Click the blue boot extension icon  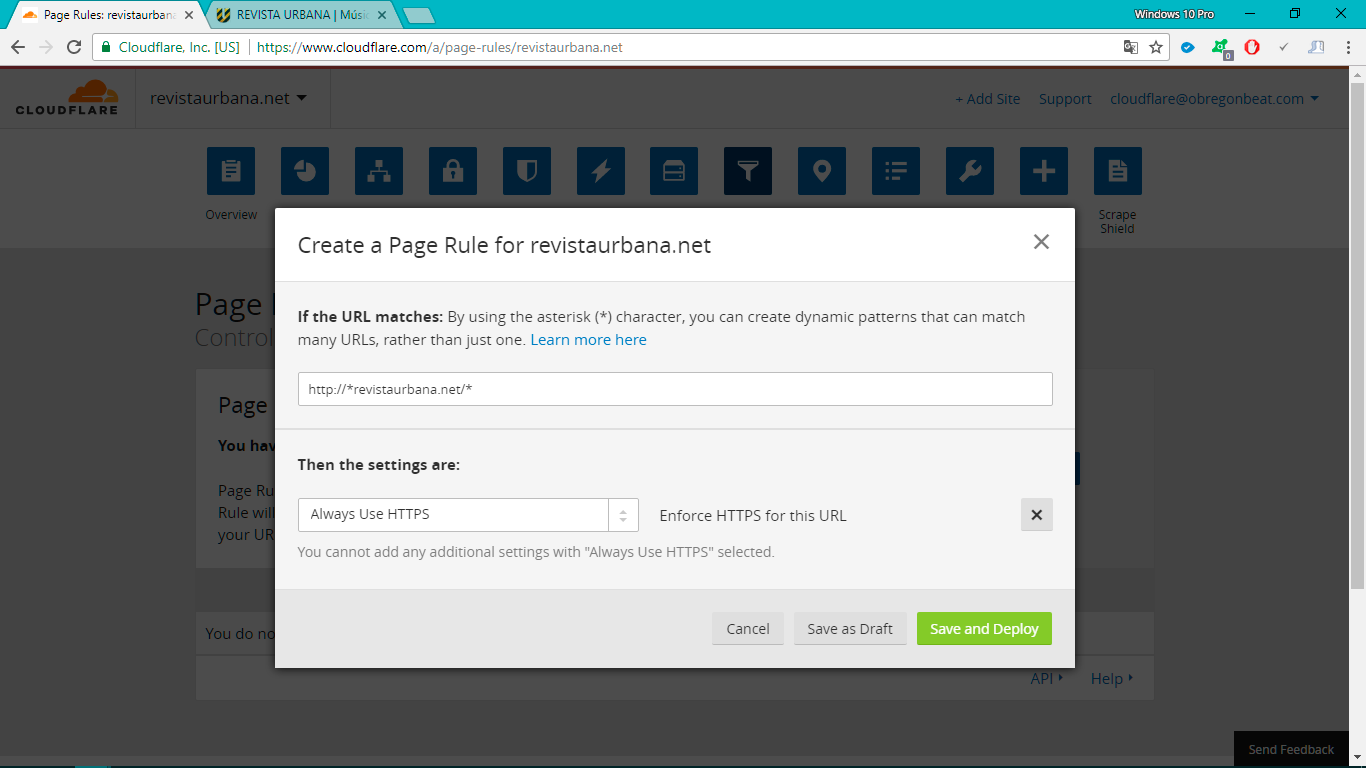1316,47
